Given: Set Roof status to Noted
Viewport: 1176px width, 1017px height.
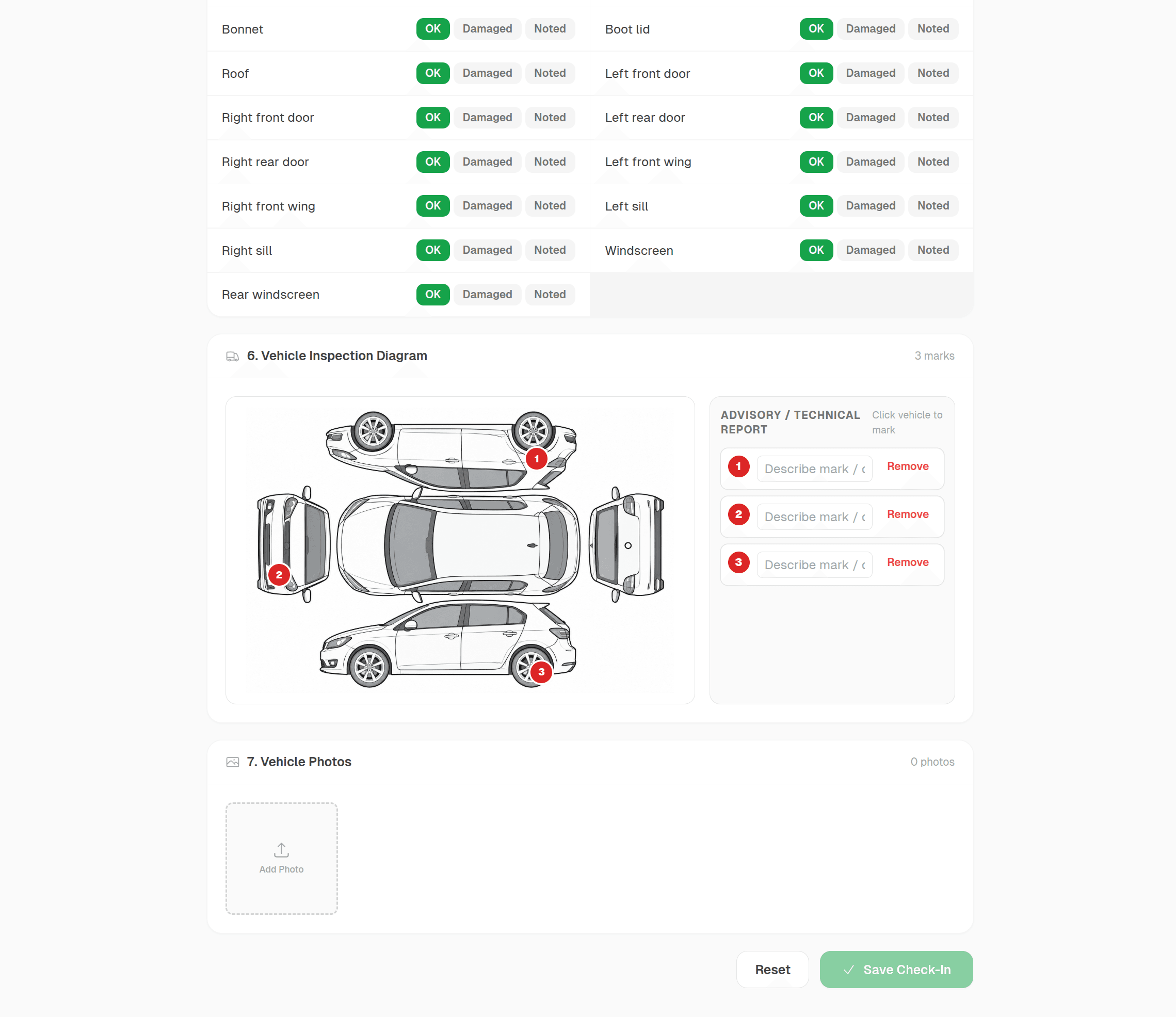Looking at the screenshot, I should (x=550, y=73).
